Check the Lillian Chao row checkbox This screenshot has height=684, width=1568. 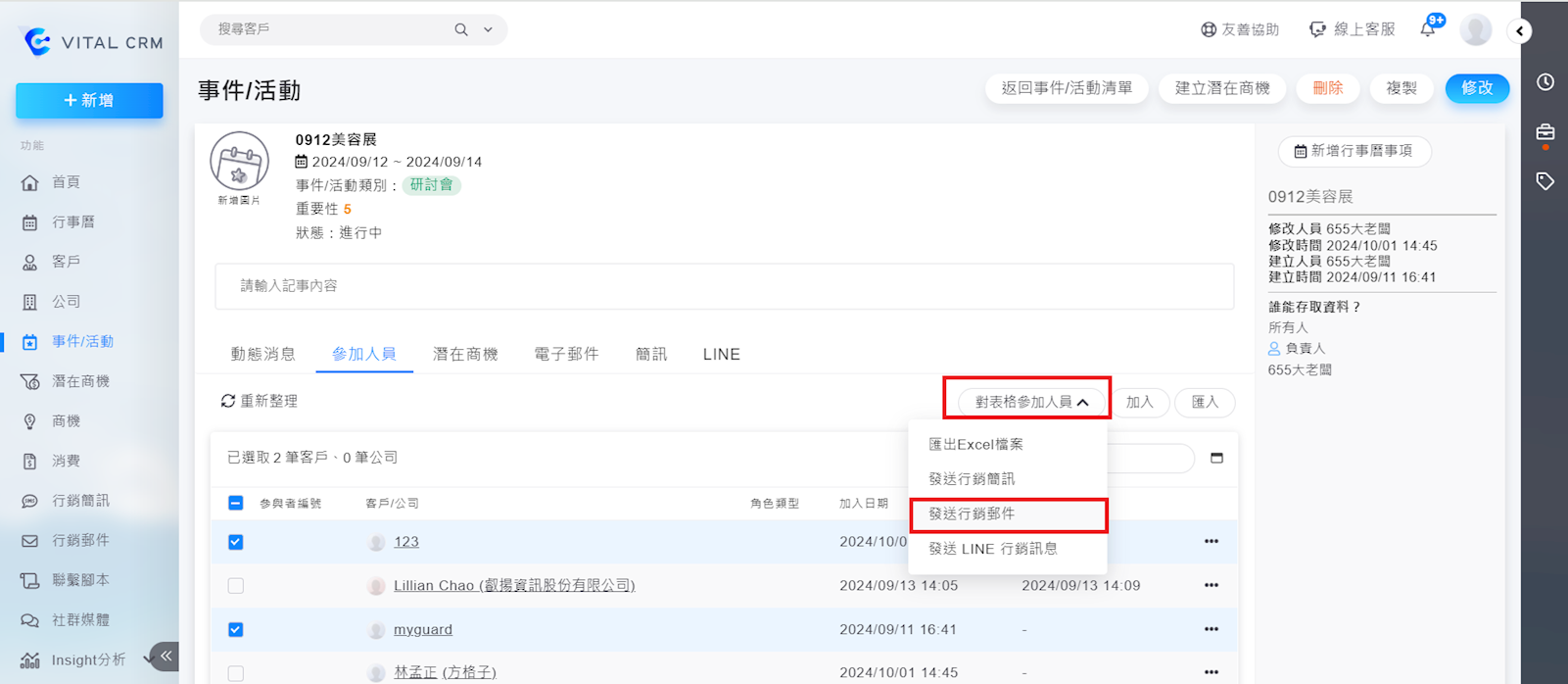click(x=236, y=586)
